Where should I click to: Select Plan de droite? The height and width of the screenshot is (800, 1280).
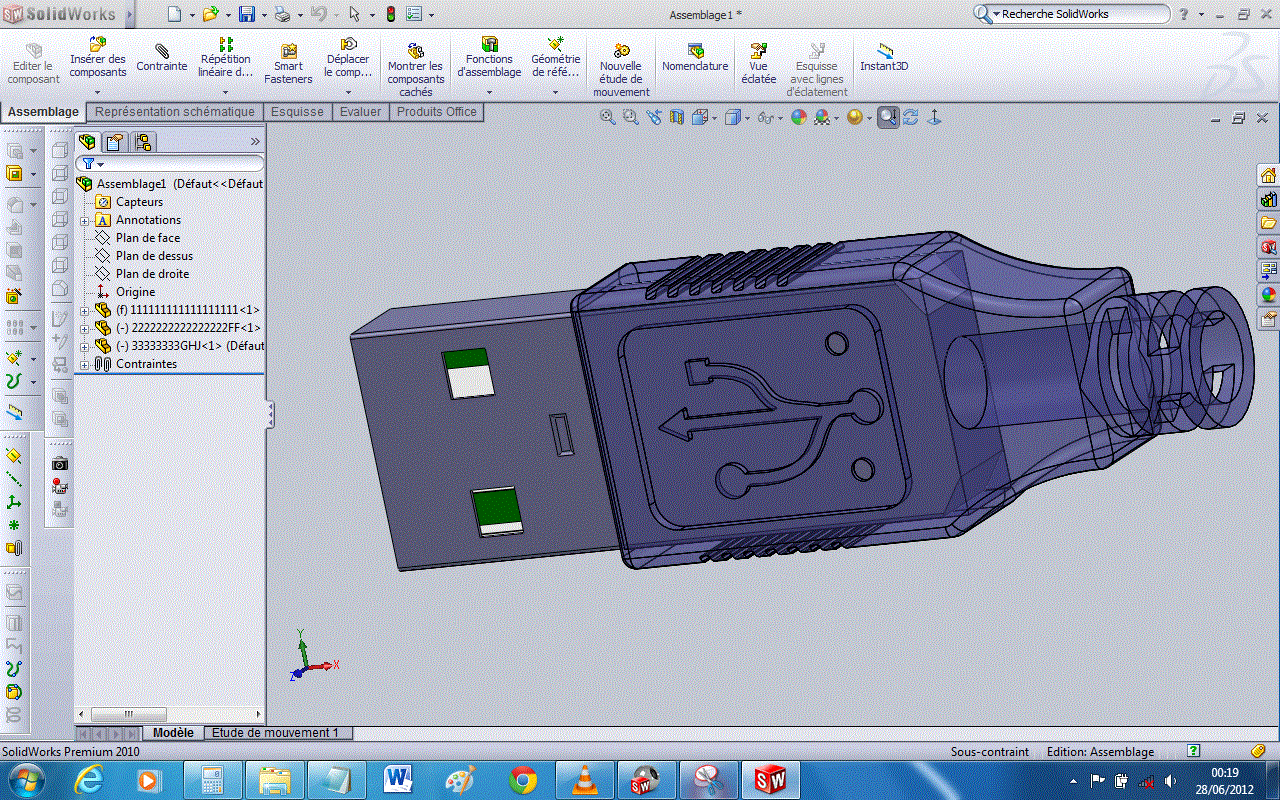click(x=152, y=274)
